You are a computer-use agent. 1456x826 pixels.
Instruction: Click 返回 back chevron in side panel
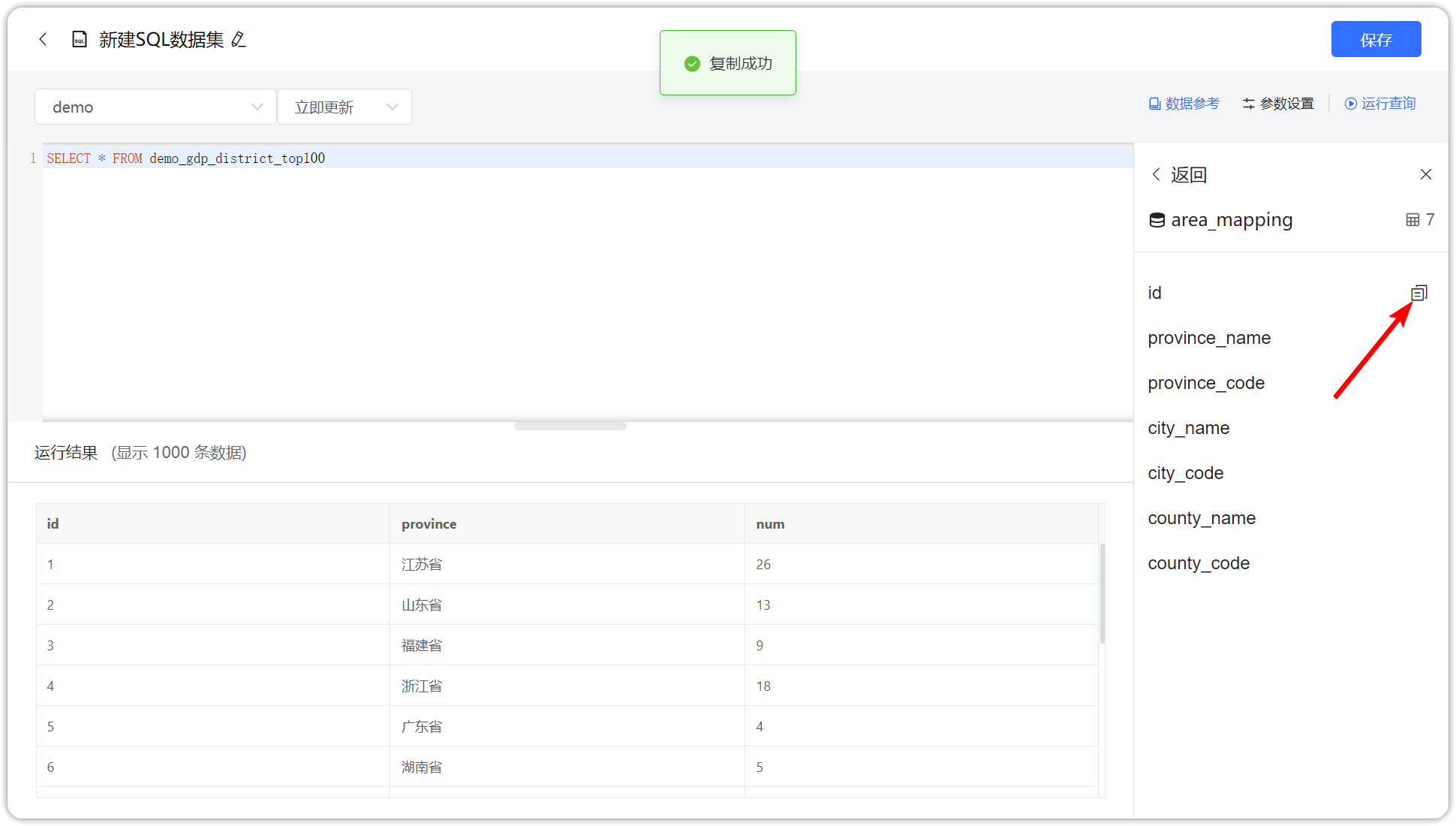1157,174
